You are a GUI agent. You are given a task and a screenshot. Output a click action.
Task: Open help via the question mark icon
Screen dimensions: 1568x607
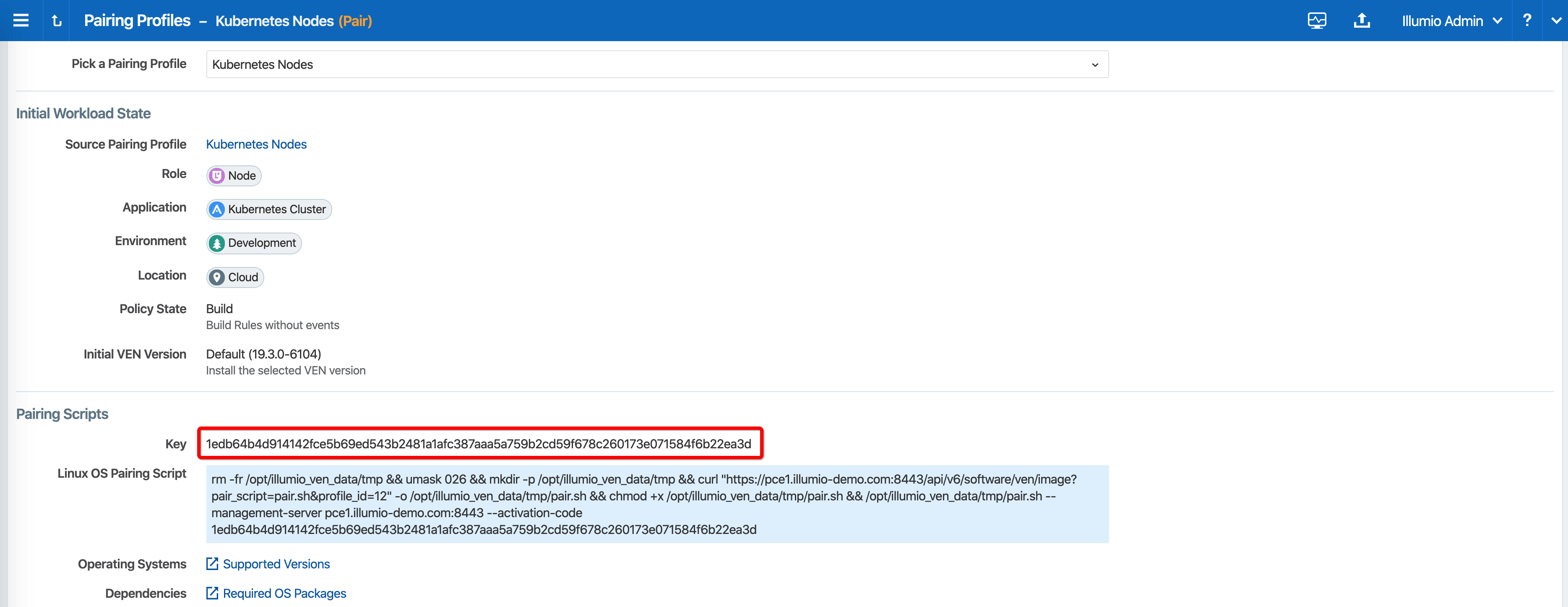[1527, 20]
